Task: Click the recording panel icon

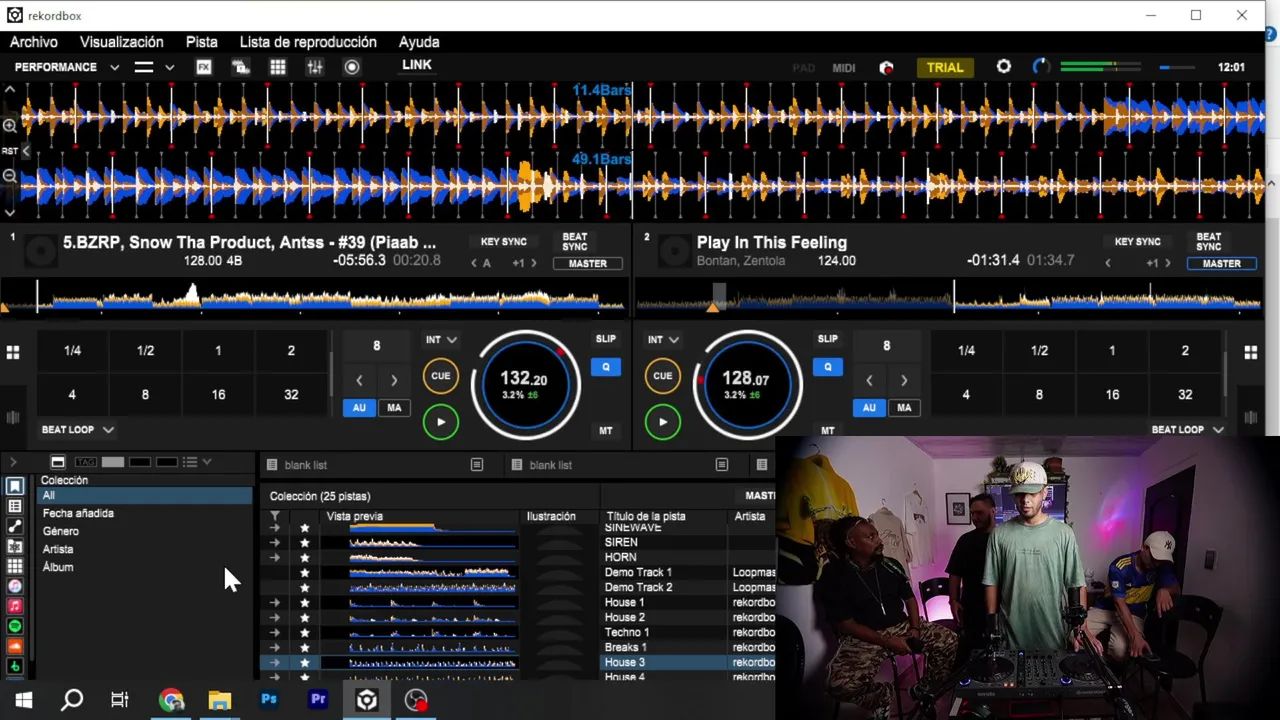Action: pos(352,67)
